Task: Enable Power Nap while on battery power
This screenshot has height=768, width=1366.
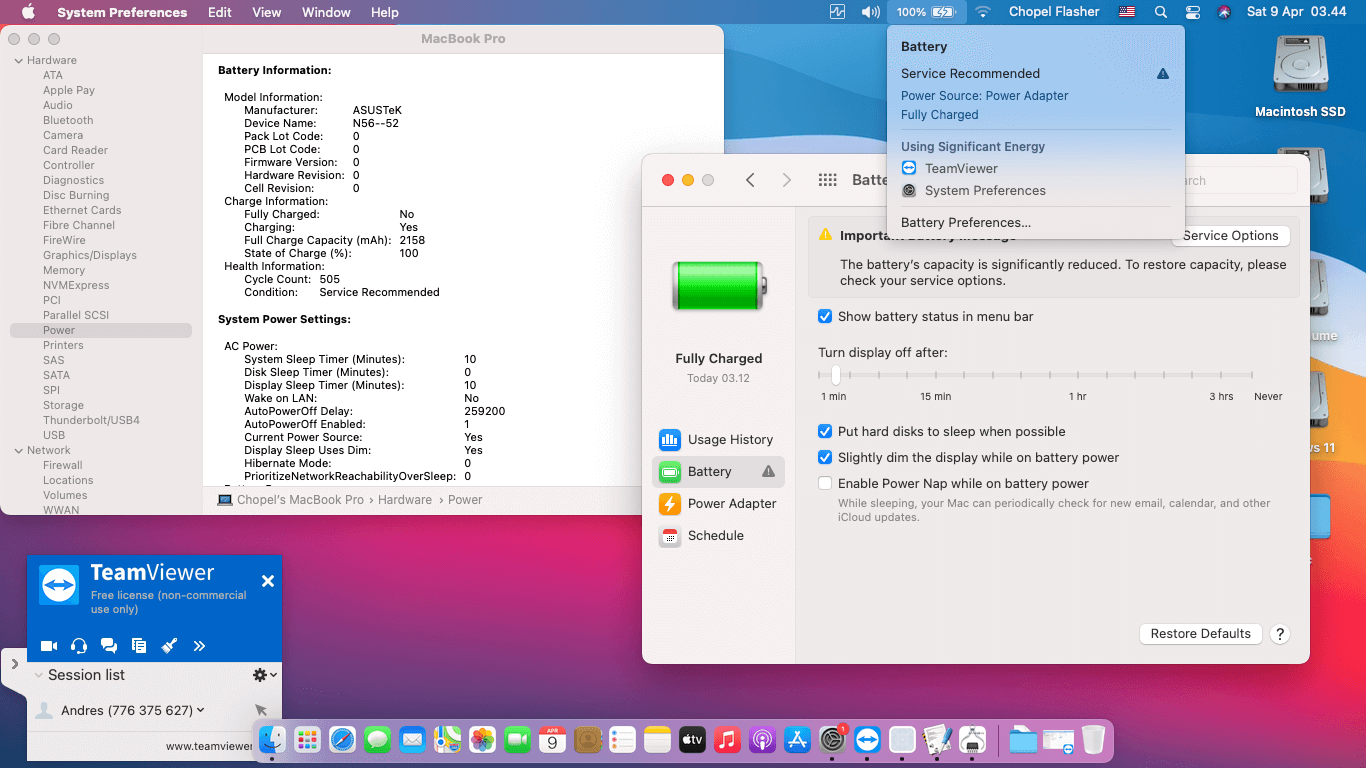Action: [x=825, y=483]
